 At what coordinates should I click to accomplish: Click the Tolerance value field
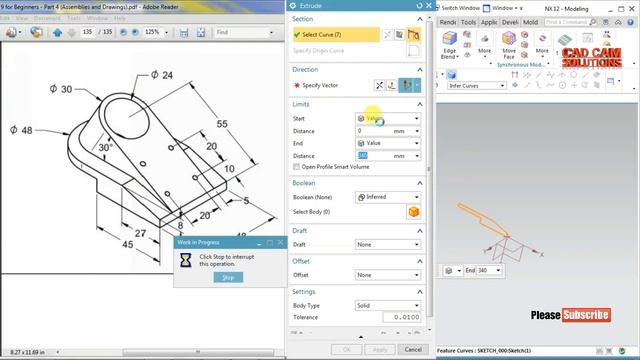pyautogui.click(x=402, y=317)
